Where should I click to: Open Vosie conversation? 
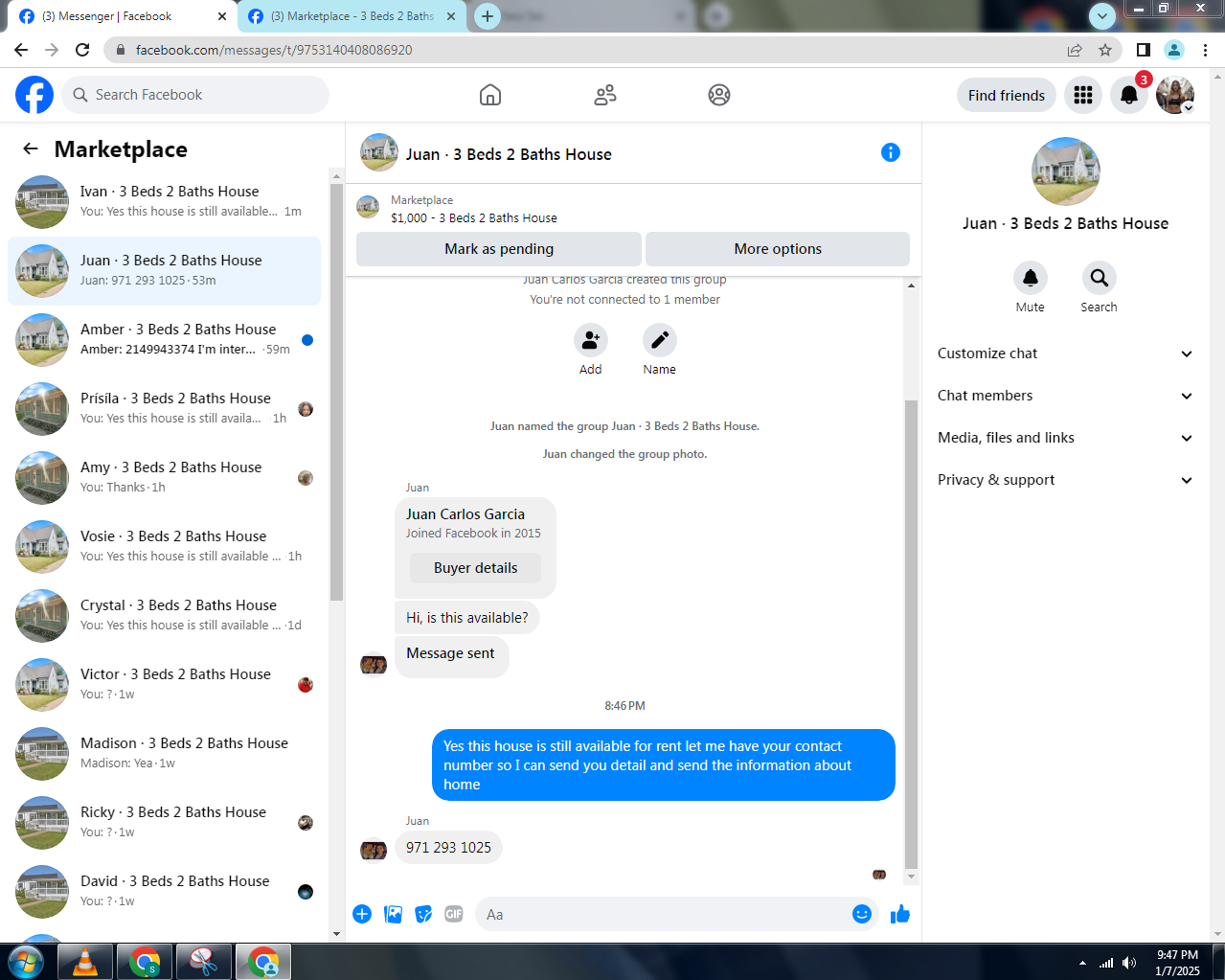(x=164, y=546)
